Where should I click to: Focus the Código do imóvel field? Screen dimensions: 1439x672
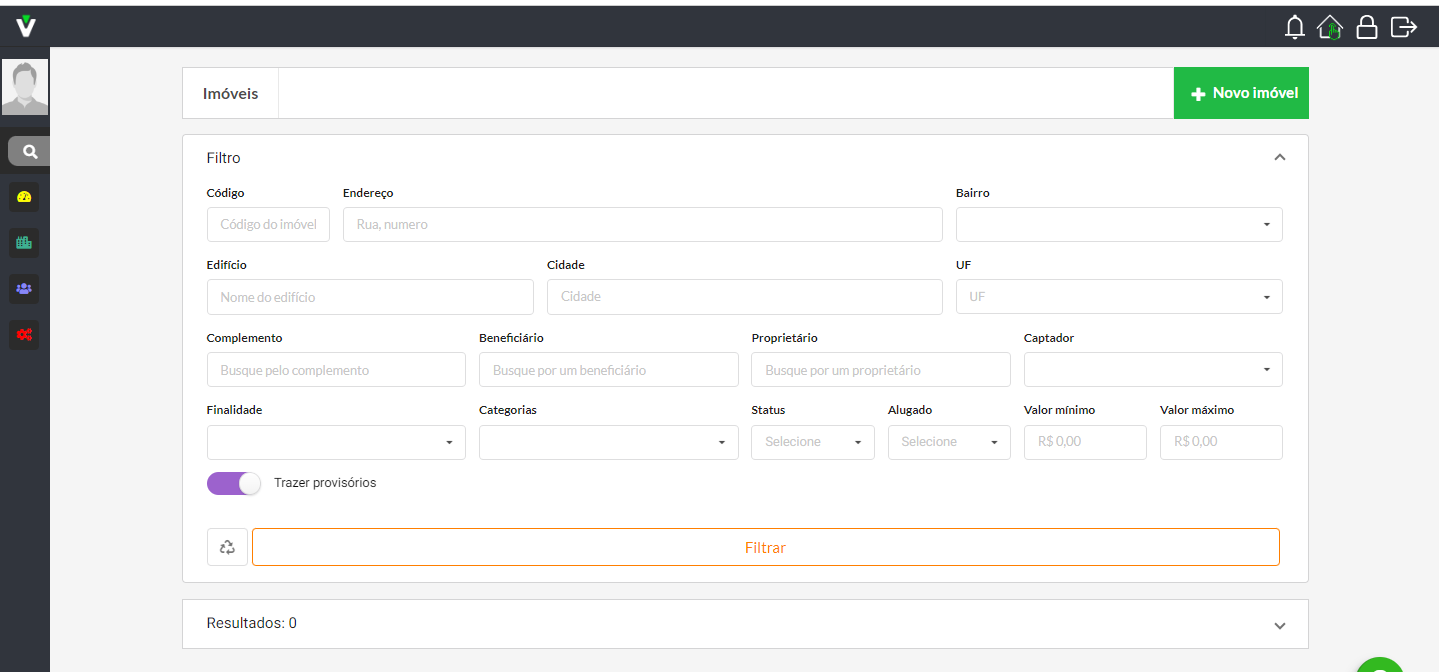268,224
